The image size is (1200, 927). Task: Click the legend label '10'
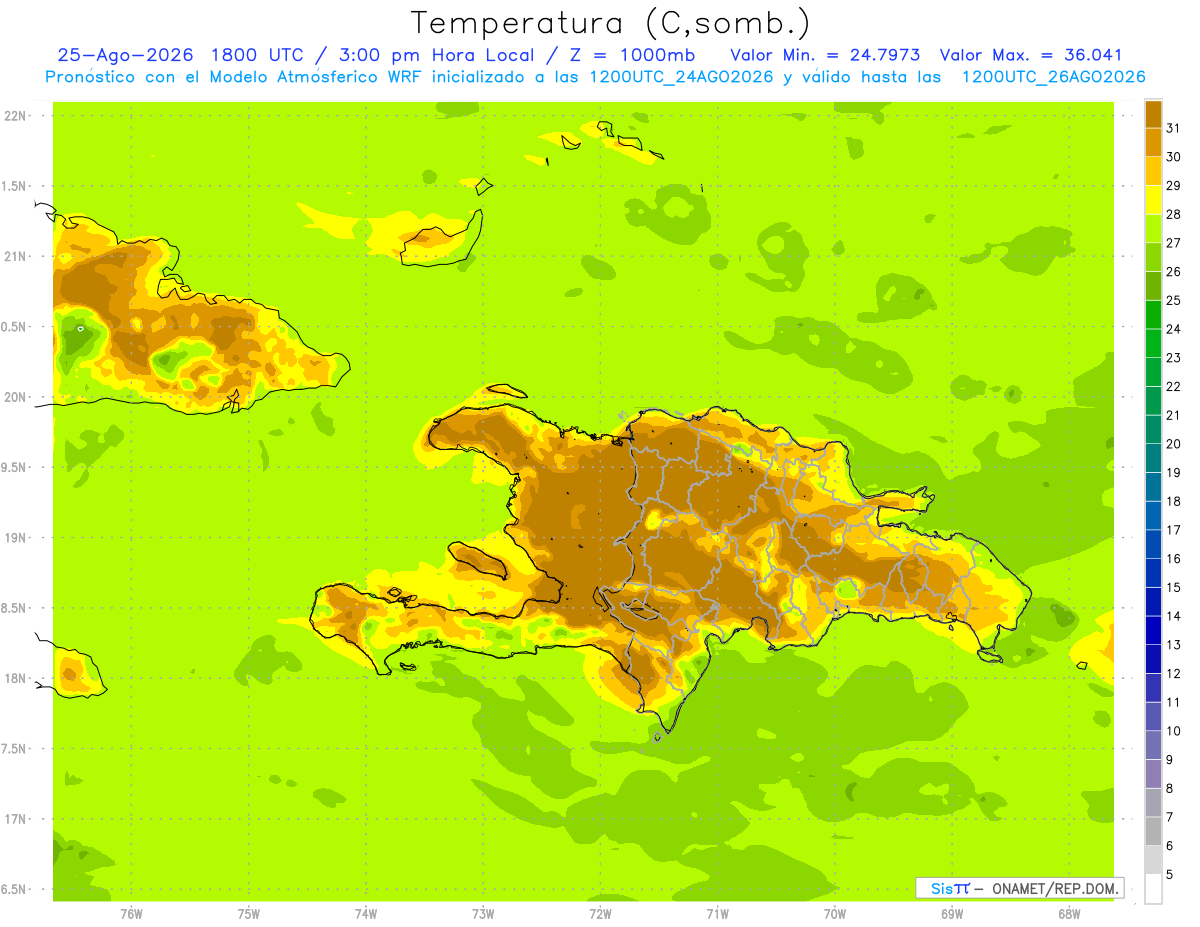pos(1173,731)
